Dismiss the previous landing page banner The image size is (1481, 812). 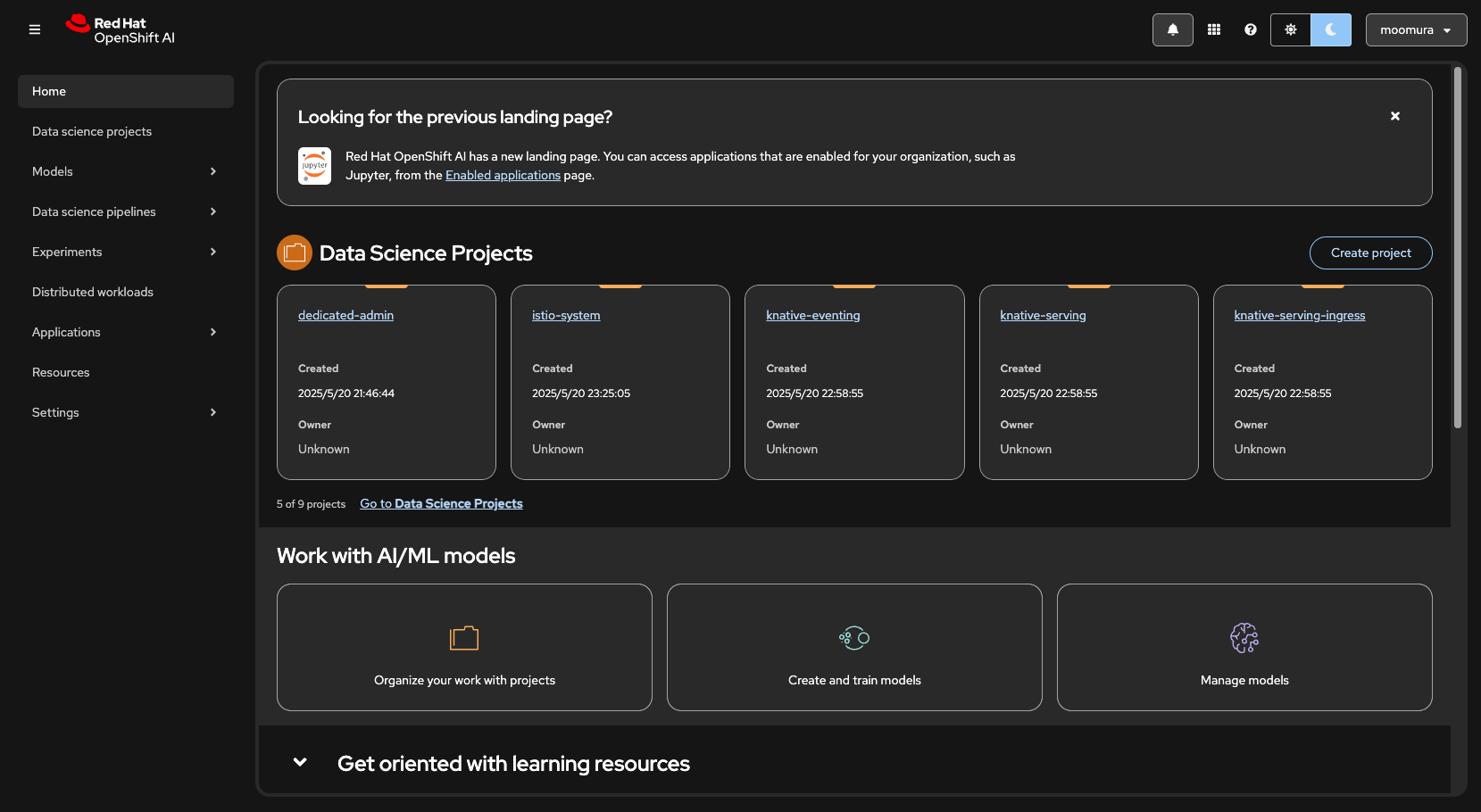(x=1394, y=116)
